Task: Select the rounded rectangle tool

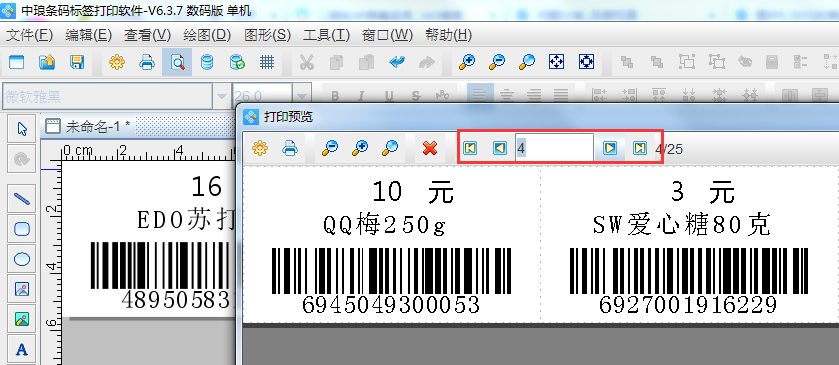Action: point(22,230)
